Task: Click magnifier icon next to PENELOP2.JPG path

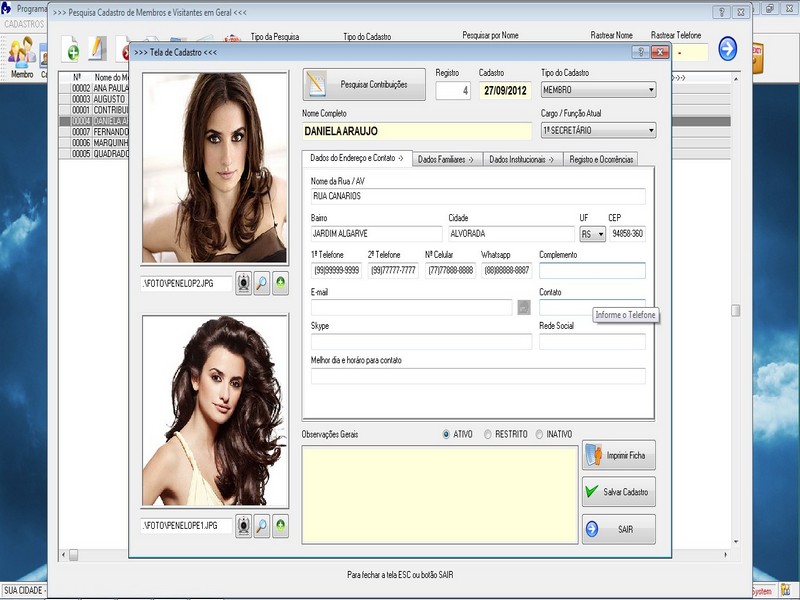Action: point(262,283)
